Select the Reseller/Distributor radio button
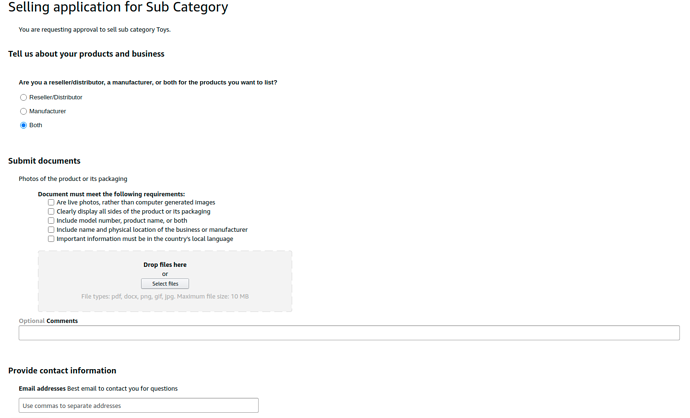The height and width of the screenshot is (418, 690). coord(24,97)
